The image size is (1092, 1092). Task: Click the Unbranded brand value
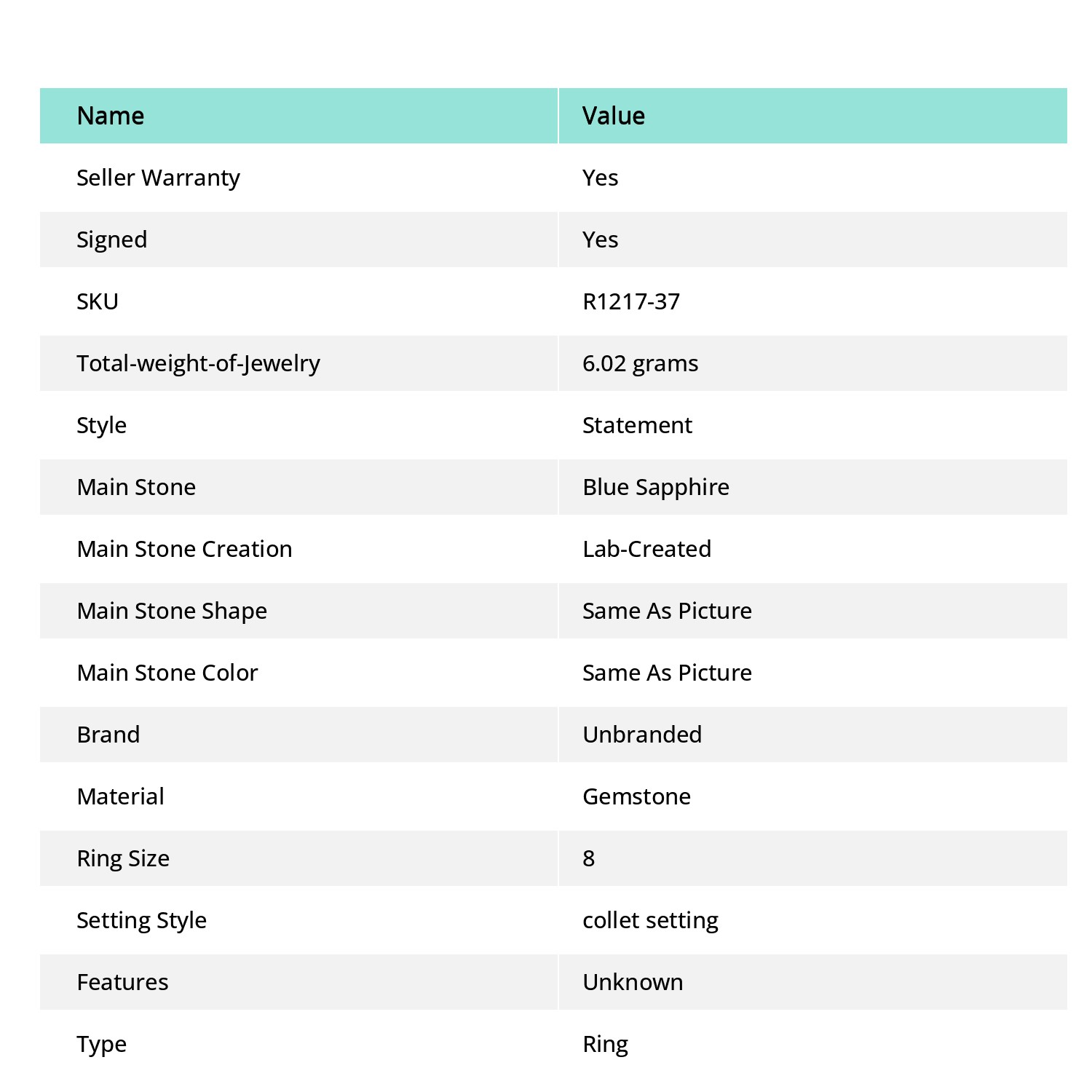[642, 735]
